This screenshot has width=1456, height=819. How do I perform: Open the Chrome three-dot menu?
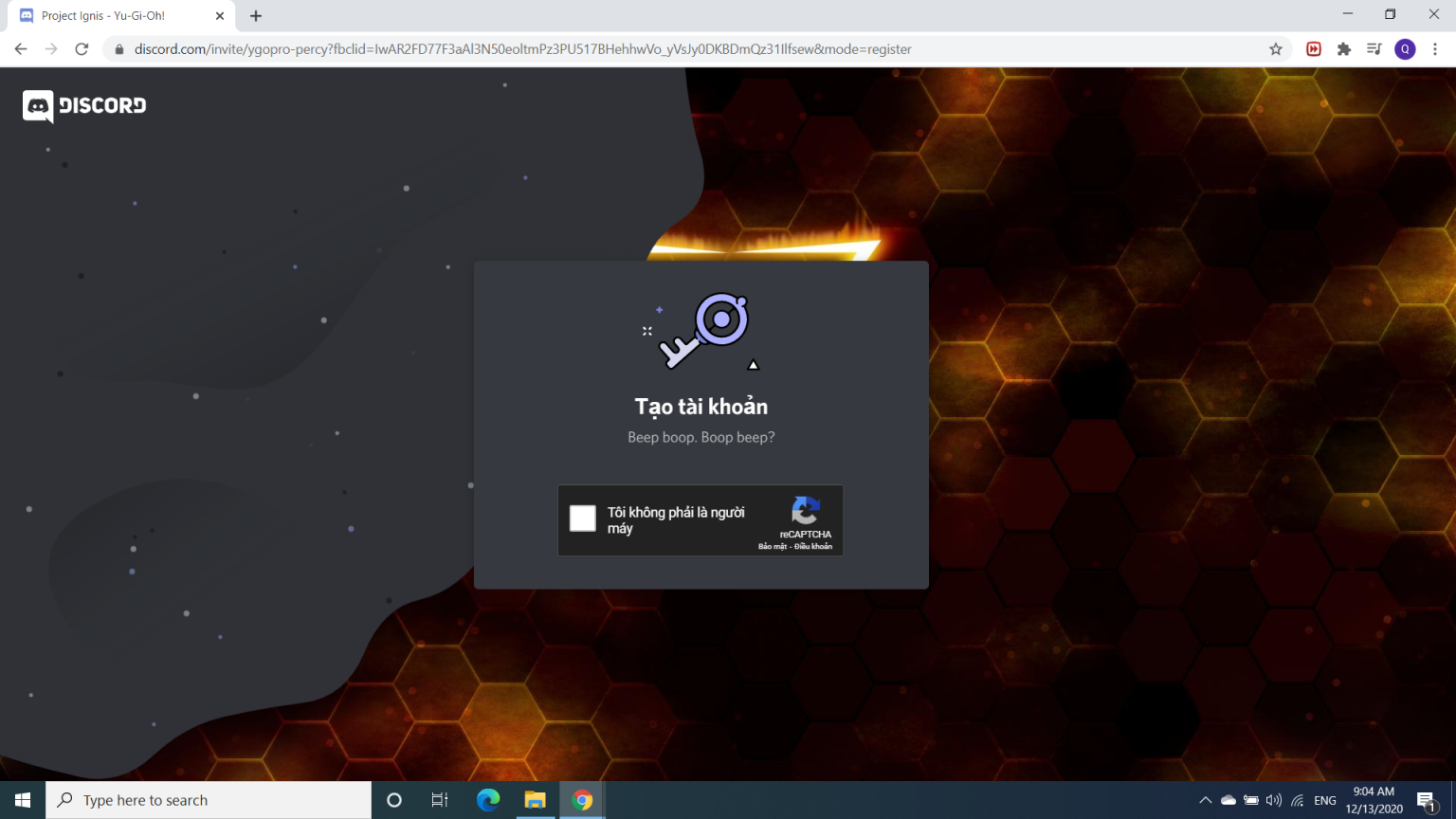point(1435,49)
